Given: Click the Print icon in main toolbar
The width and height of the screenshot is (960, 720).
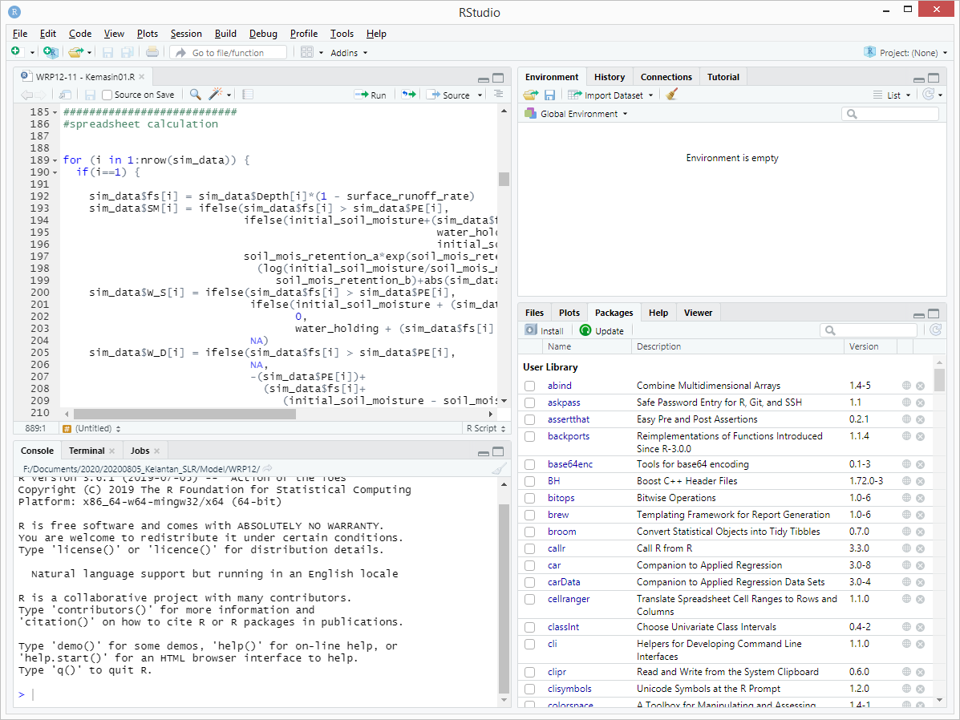Looking at the screenshot, I should click(152, 52).
